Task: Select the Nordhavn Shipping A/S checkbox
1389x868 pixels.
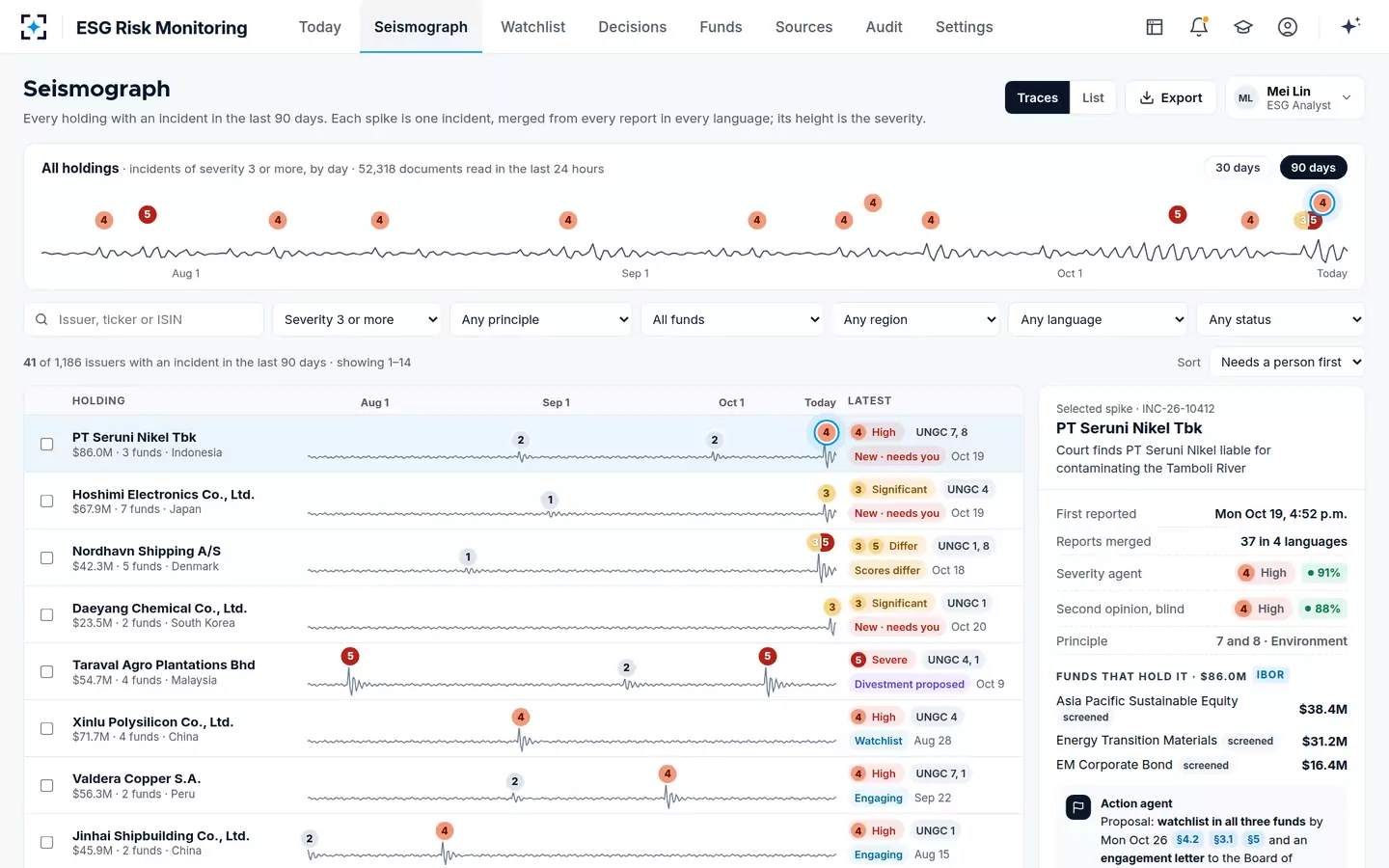Action: tap(46, 557)
